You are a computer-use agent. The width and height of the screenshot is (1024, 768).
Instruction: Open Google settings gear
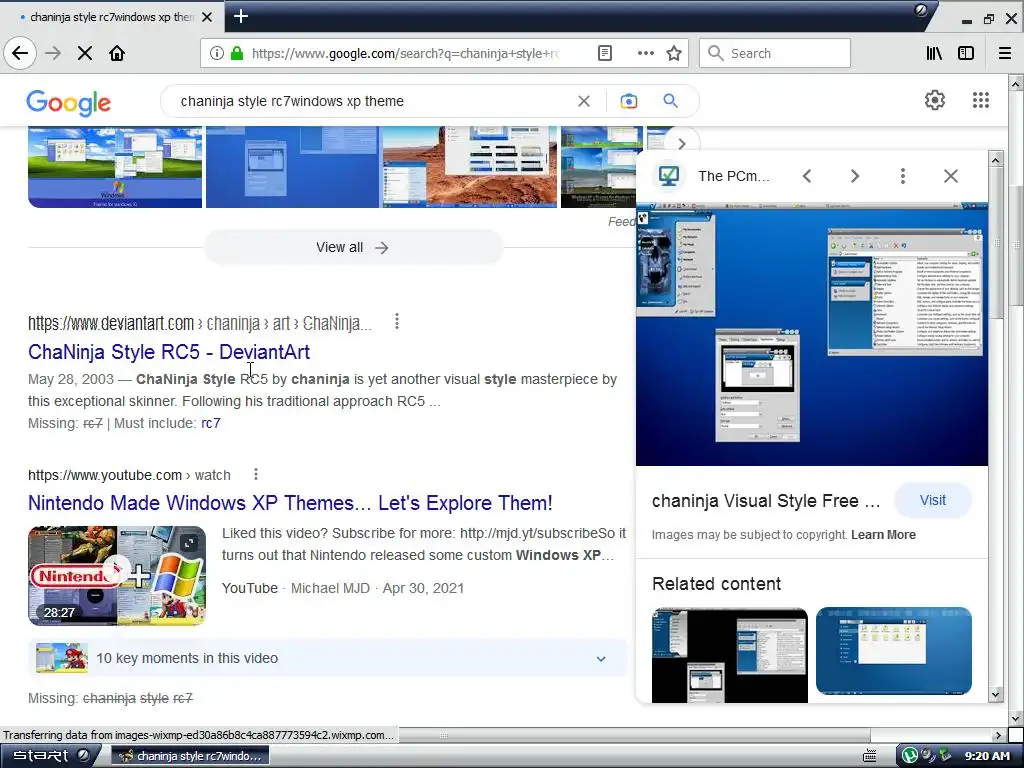pyautogui.click(x=935, y=100)
